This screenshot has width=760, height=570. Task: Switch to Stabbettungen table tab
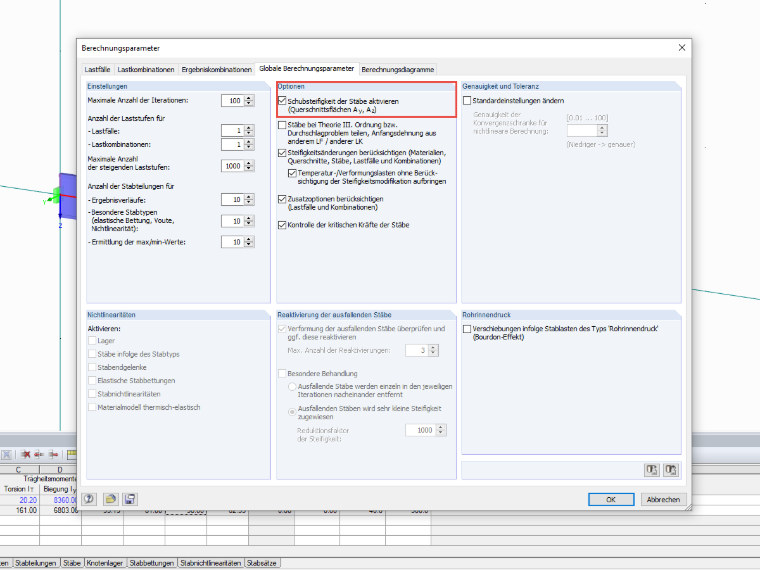pos(151,563)
